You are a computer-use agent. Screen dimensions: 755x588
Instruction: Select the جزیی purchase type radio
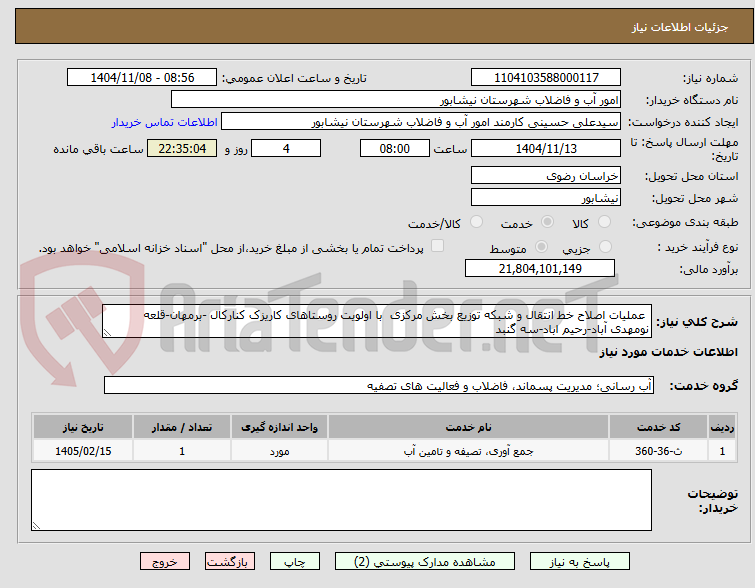(x=605, y=247)
